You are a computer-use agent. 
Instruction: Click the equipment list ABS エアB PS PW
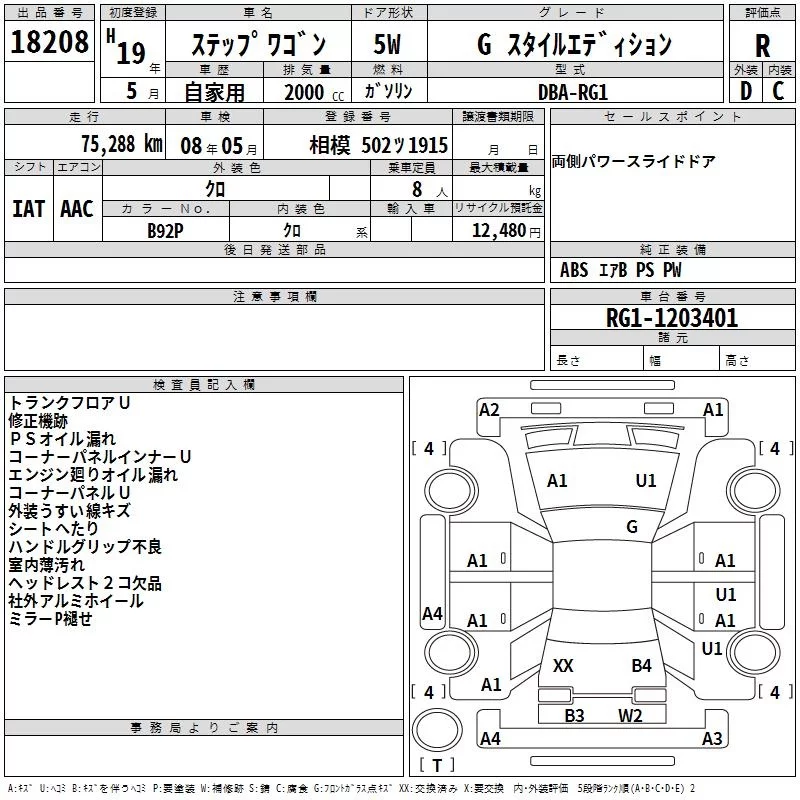pos(620,270)
